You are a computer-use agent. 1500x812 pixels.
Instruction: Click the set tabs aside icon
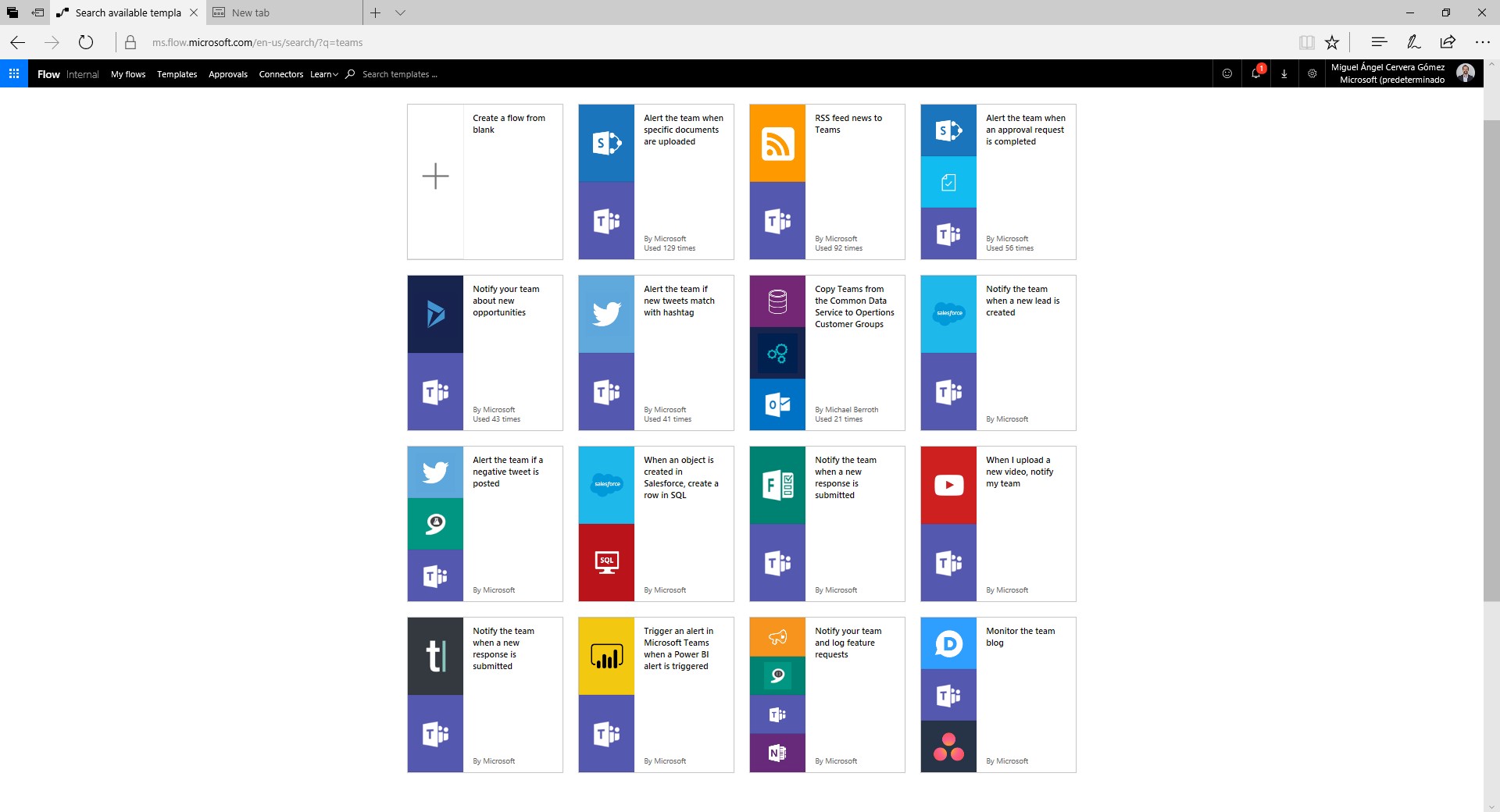(x=37, y=12)
